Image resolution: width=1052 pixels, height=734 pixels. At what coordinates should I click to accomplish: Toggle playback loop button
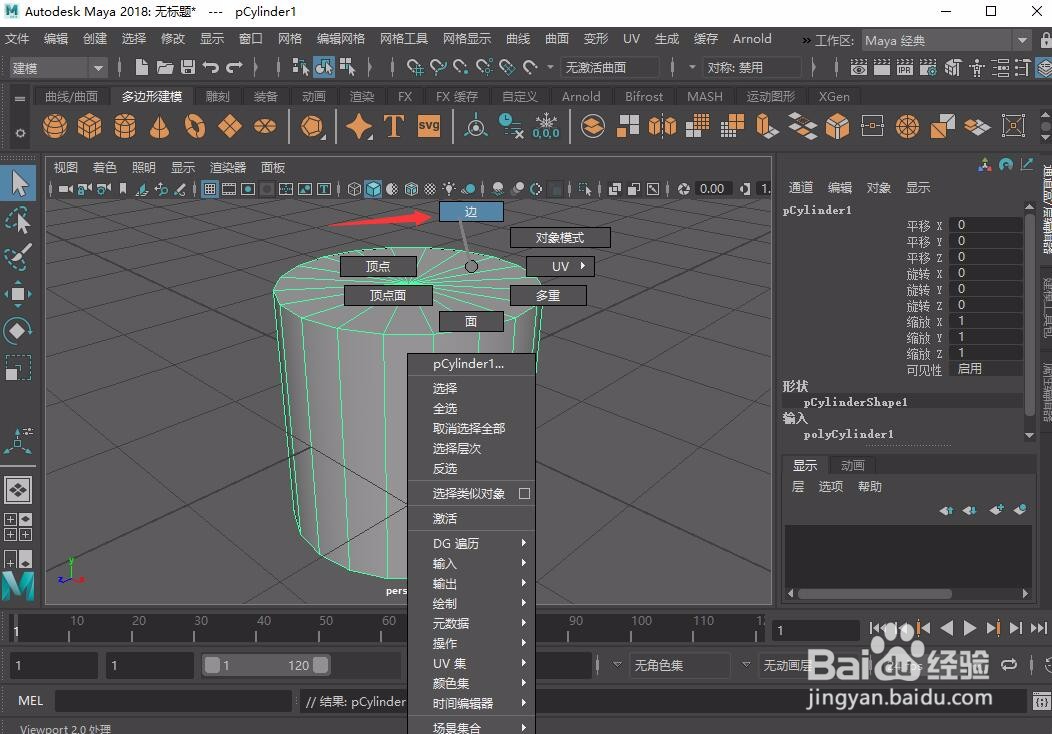coord(1008,665)
